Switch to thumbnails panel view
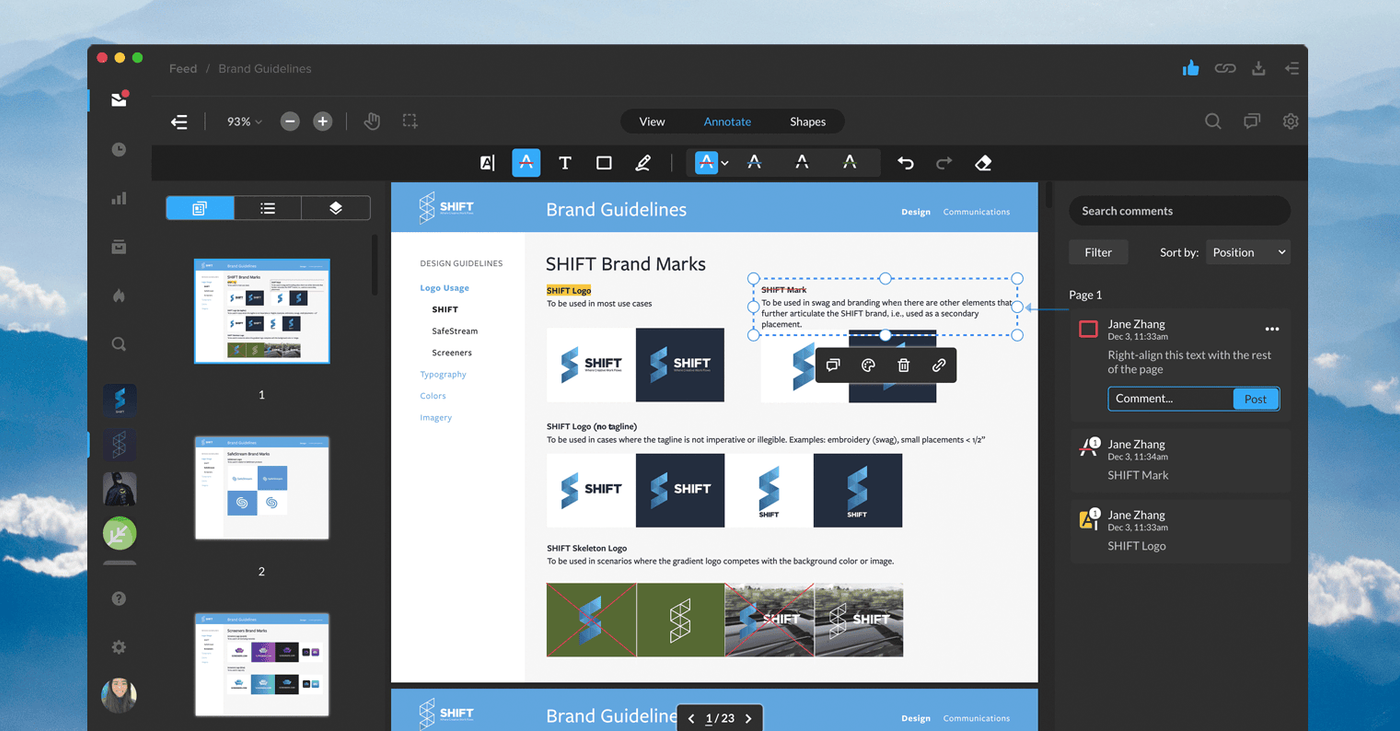The width and height of the screenshot is (1400, 731). [x=200, y=208]
